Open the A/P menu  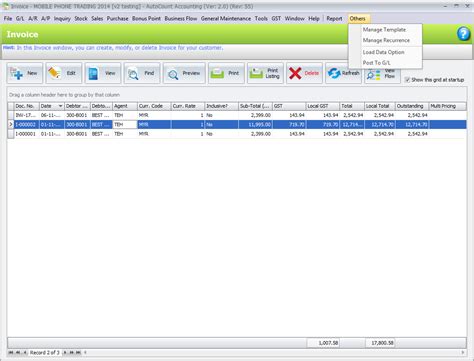[x=46, y=19]
